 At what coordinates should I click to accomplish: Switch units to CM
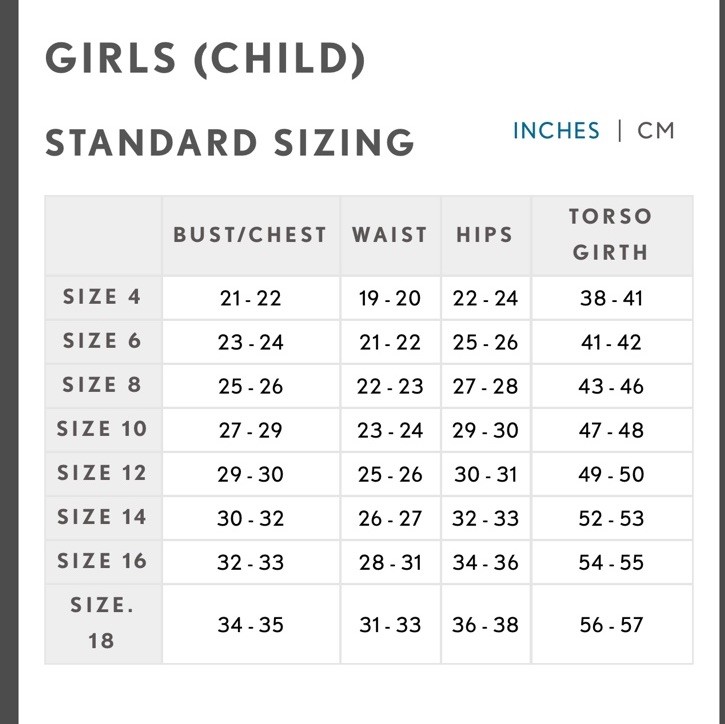[x=656, y=131]
